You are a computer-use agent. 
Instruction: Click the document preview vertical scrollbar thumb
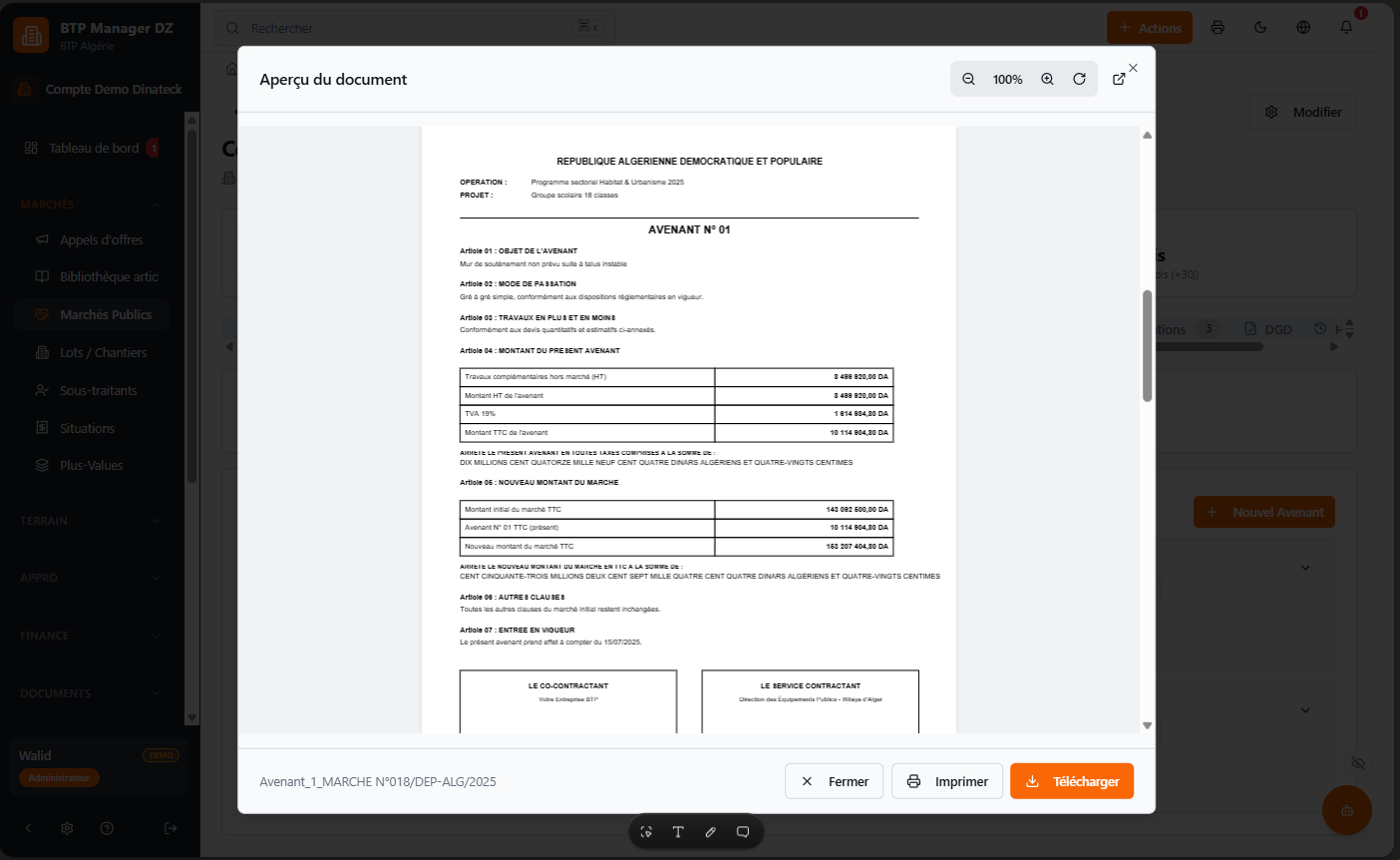1147,346
